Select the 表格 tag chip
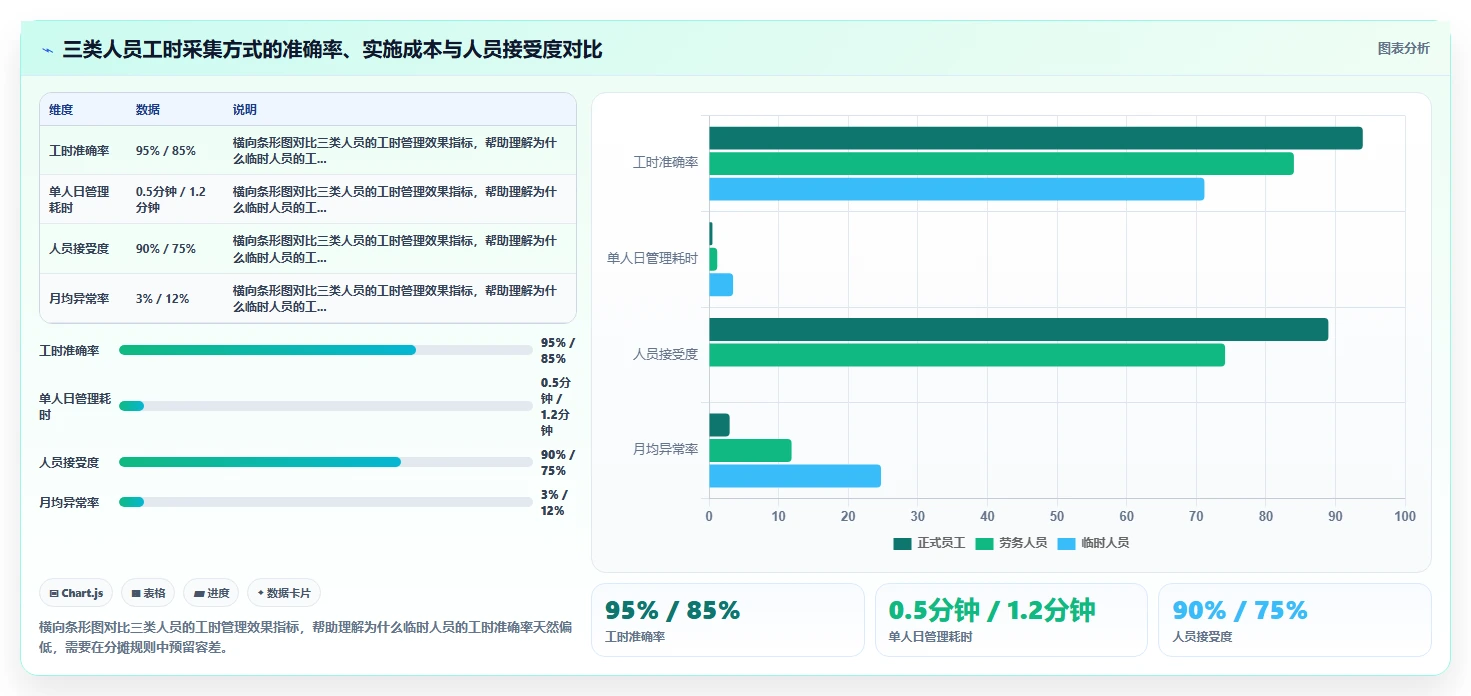Viewport: 1471px width, 696px height. pos(148,593)
